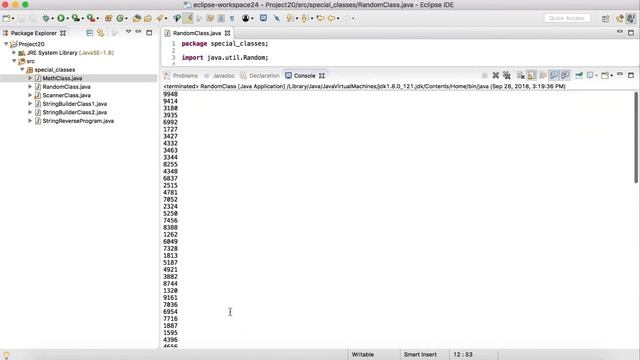Click the New Java Package icon

(109, 18)
